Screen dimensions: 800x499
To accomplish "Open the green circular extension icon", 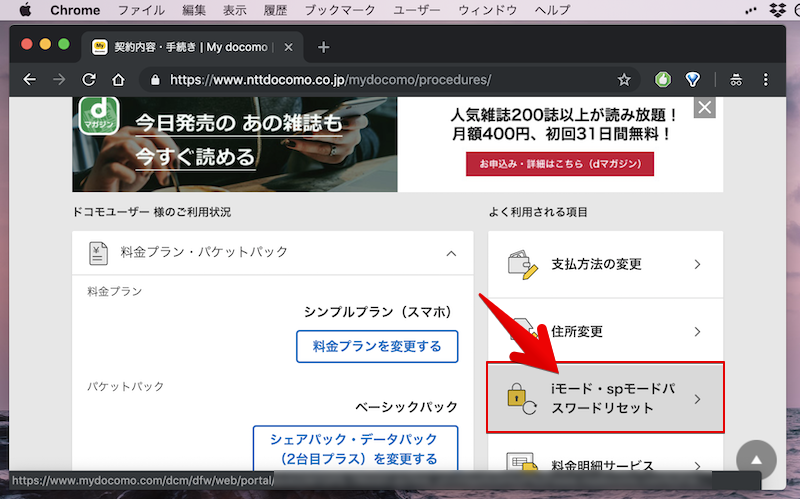I will pyautogui.click(x=662, y=80).
